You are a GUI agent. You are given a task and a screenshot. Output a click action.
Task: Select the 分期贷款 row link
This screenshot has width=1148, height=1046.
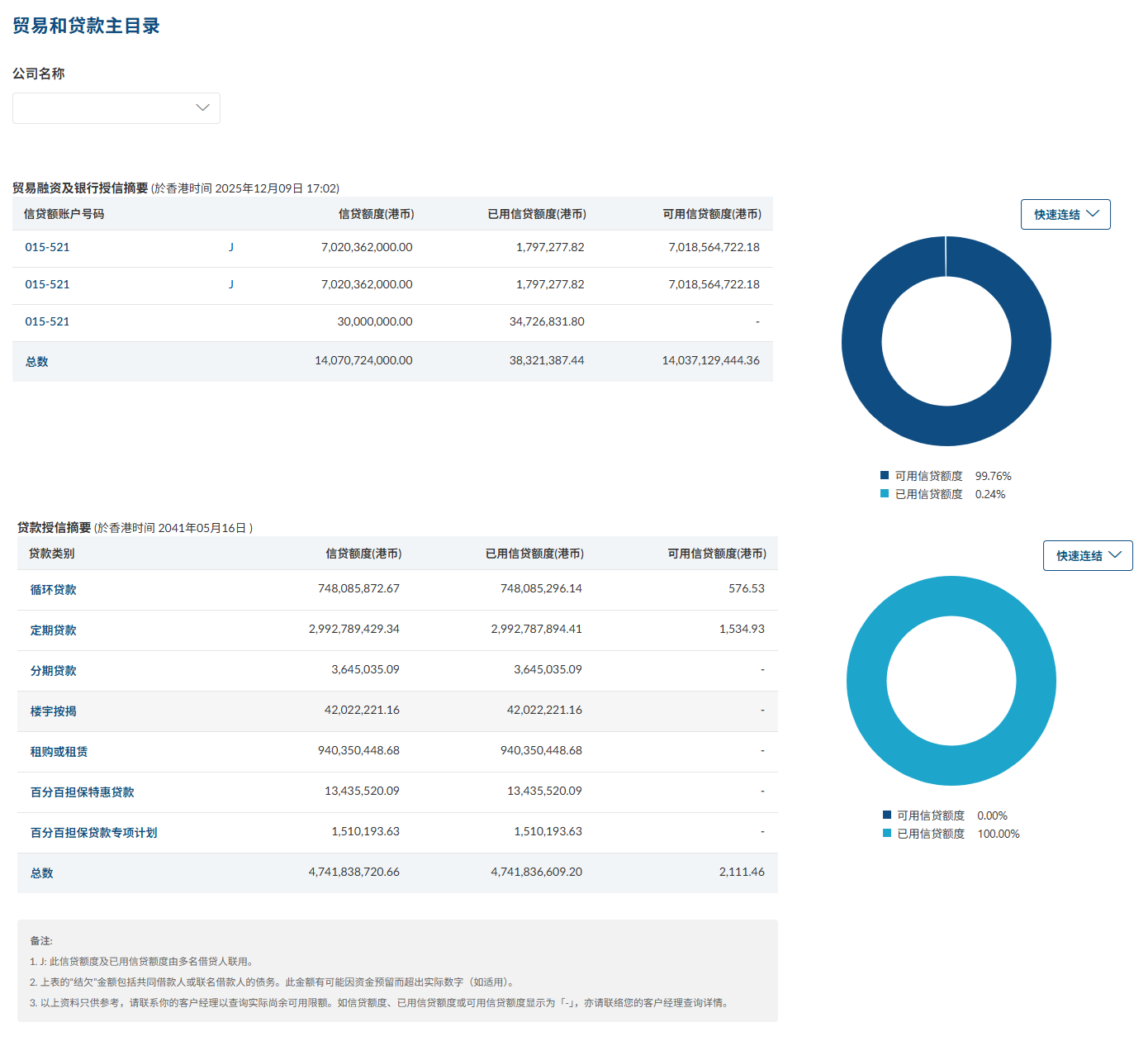click(x=54, y=671)
